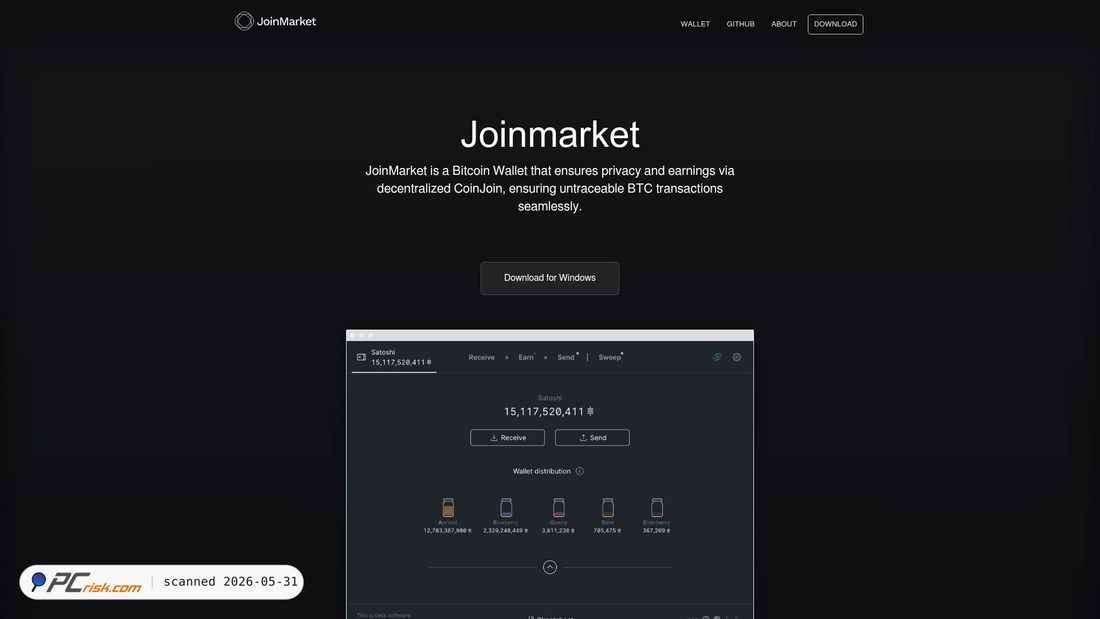Open the WALLET nav link
The width and height of the screenshot is (1100, 619).
click(695, 24)
